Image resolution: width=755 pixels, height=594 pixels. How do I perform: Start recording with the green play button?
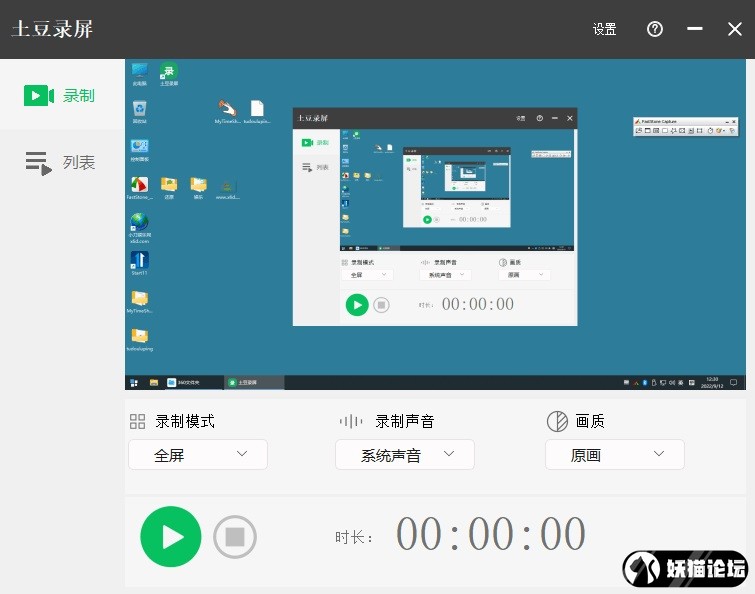pos(170,536)
